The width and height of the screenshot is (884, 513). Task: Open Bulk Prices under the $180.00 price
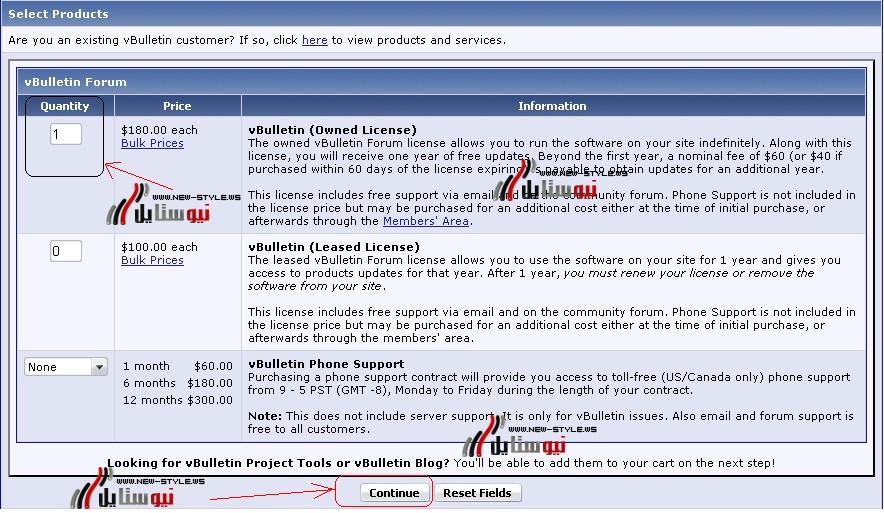pyautogui.click(x=152, y=144)
